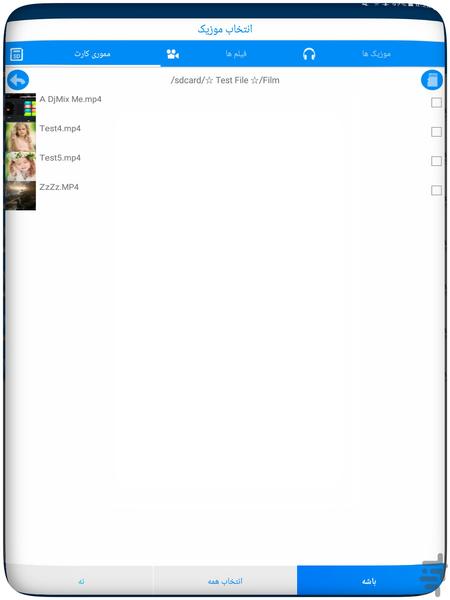Tap the select all button (انتخاب همه)
Screen dimensions: 450x600
[225, 581]
